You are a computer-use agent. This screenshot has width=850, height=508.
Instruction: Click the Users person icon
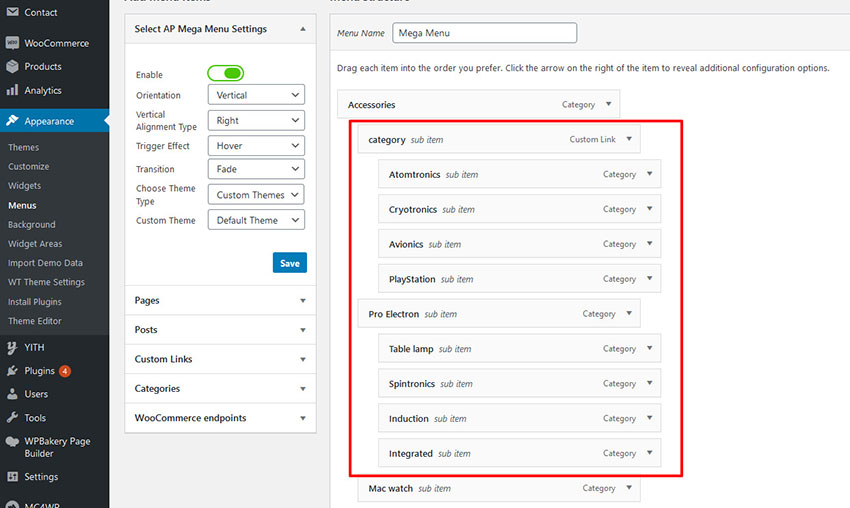pos(12,394)
